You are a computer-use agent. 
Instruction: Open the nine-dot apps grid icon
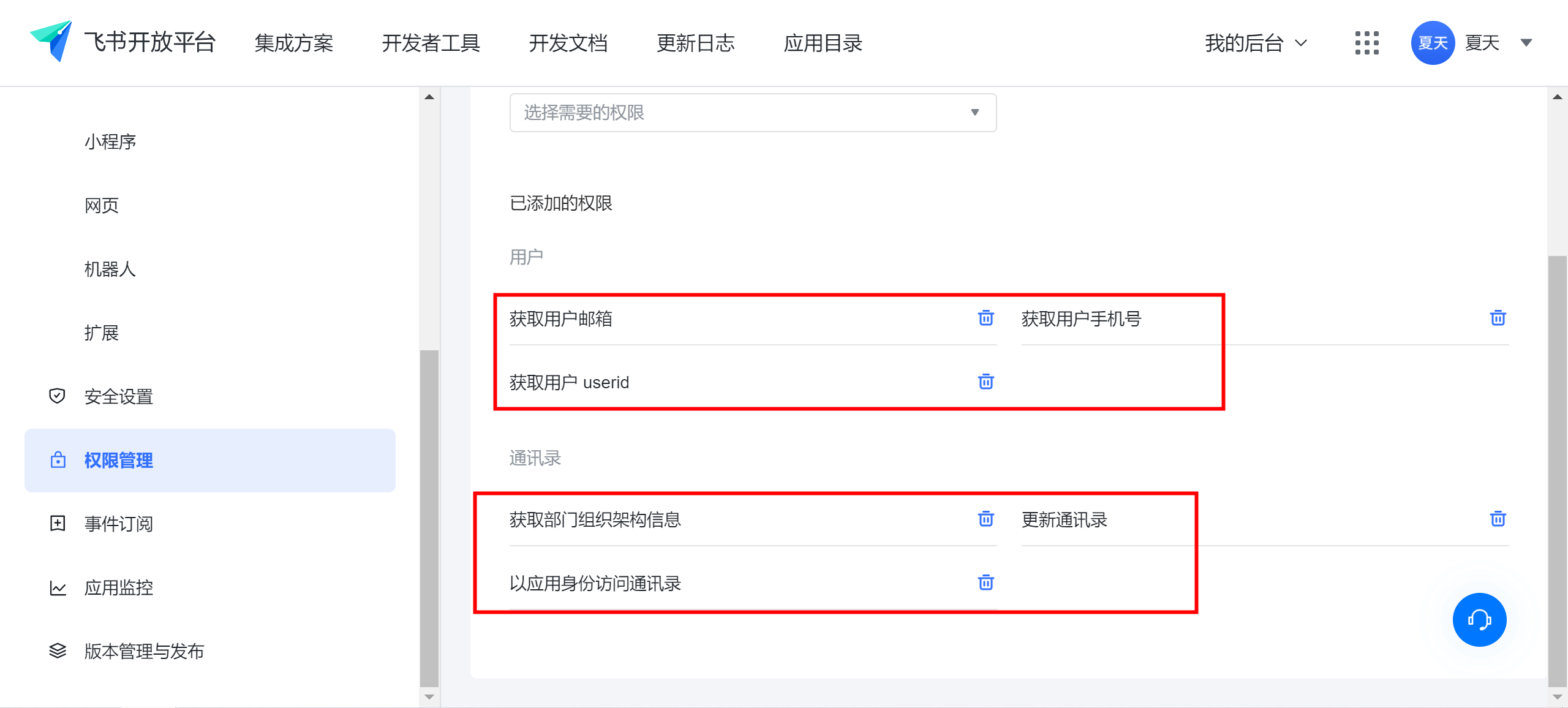click(1366, 43)
